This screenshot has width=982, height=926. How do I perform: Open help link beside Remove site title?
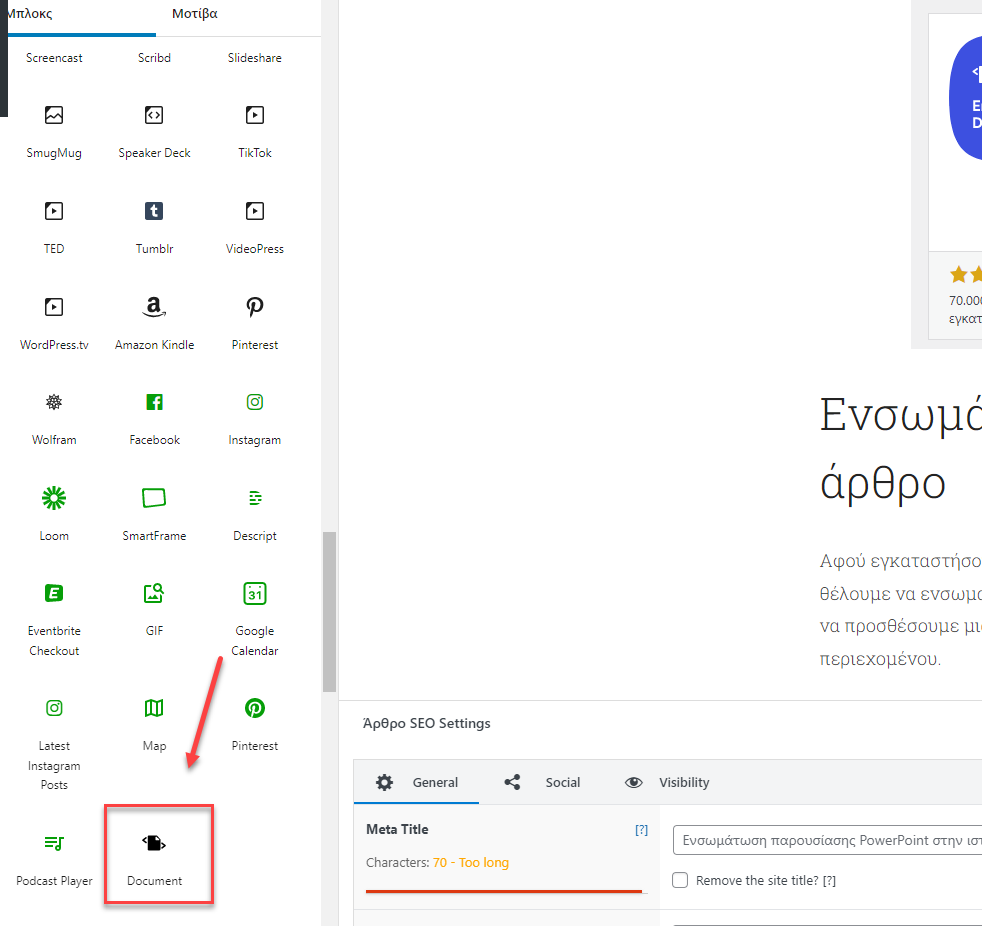[829, 880]
